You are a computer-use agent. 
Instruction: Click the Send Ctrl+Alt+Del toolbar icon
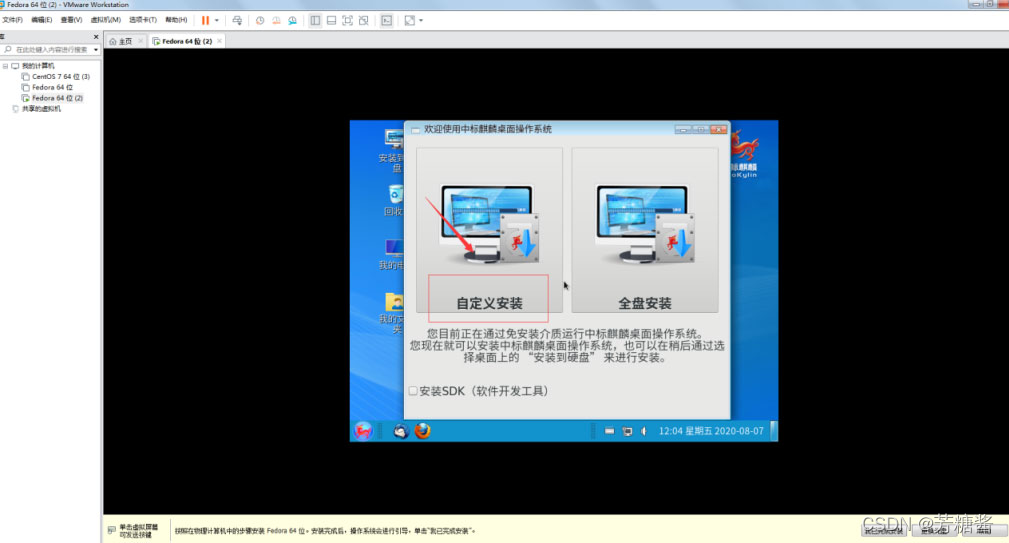[x=237, y=21]
